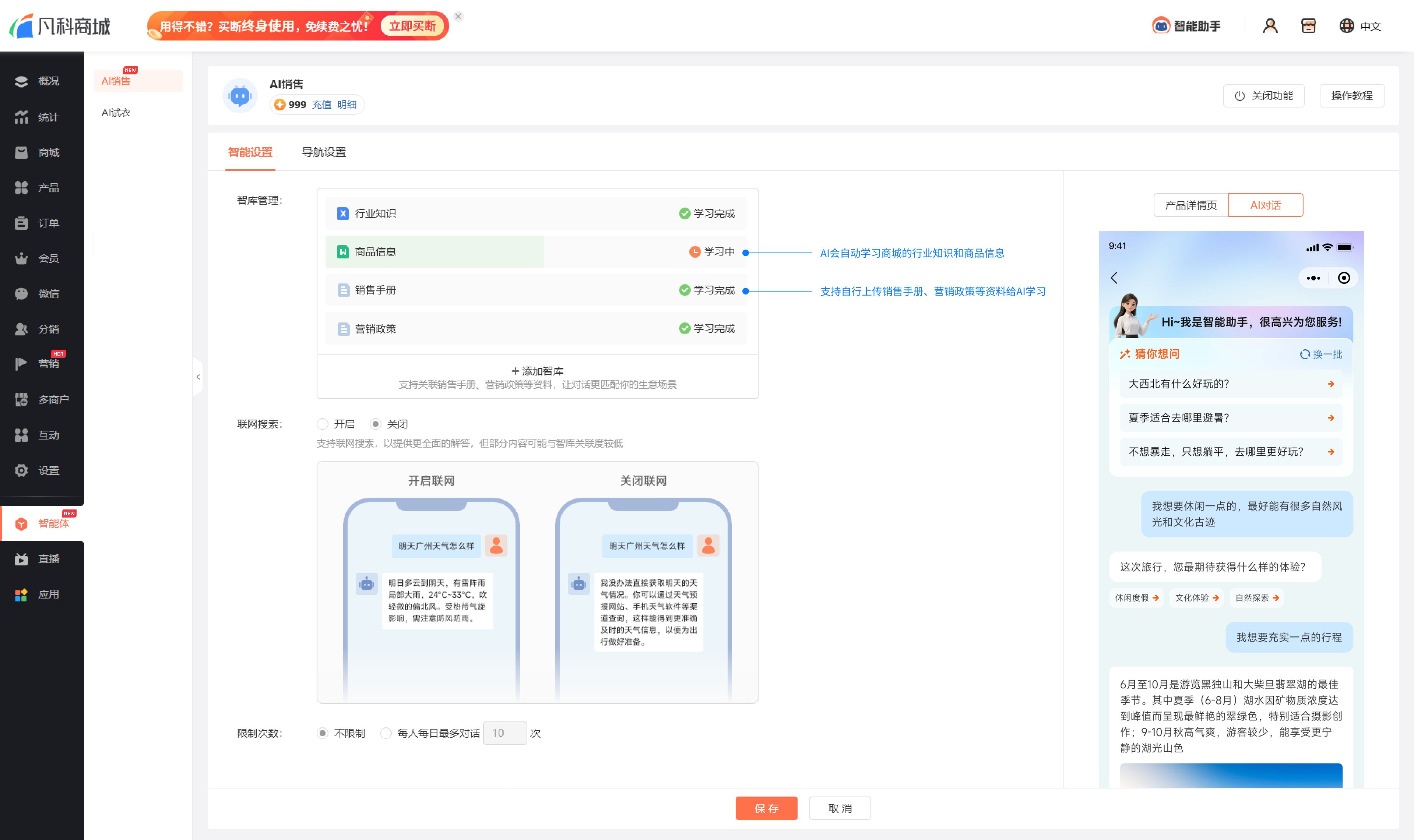The width and height of the screenshot is (1414, 840).
Task: Open the 直播 live broadcast sidebar icon
Action: click(21, 559)
